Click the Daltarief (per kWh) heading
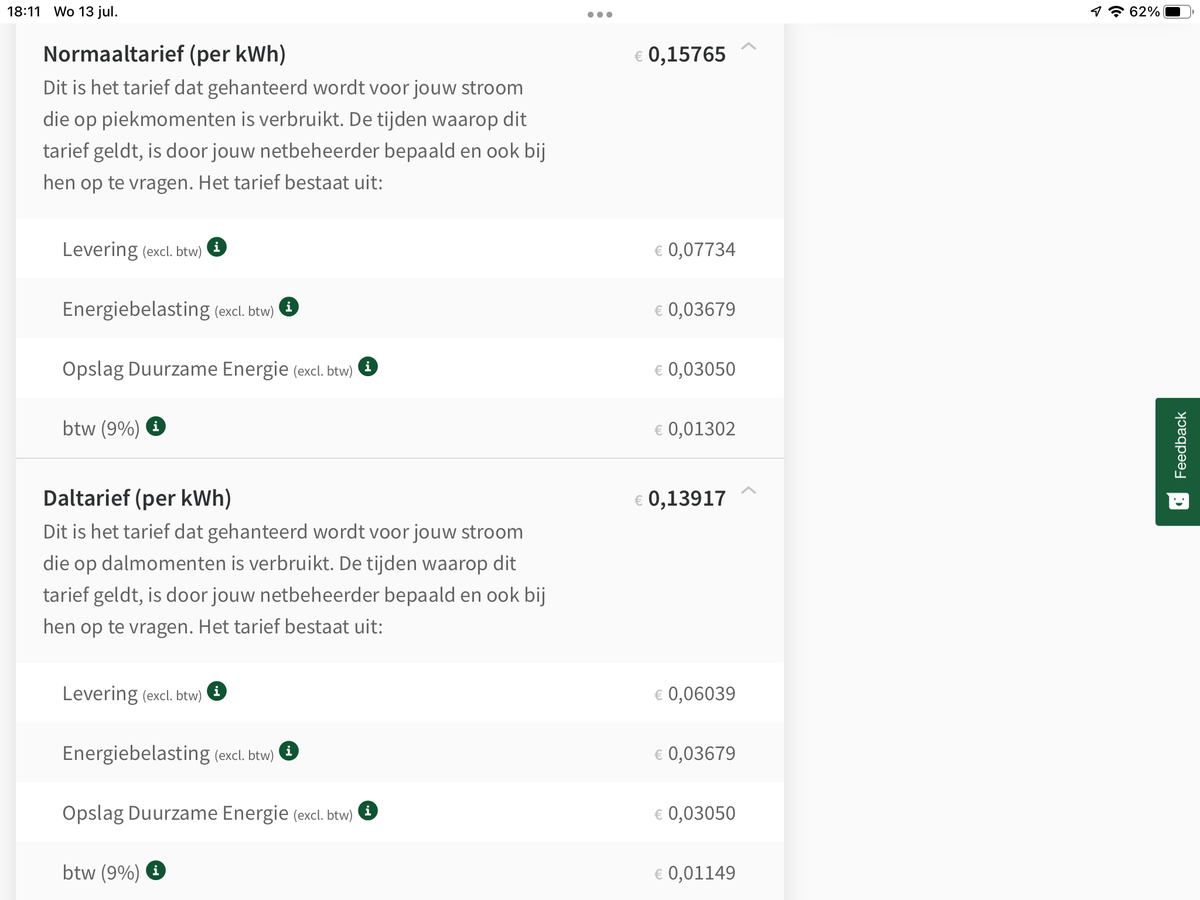The height and width of the screenshot is (900, 1200). pyautogui.click(x=137, y=498)
